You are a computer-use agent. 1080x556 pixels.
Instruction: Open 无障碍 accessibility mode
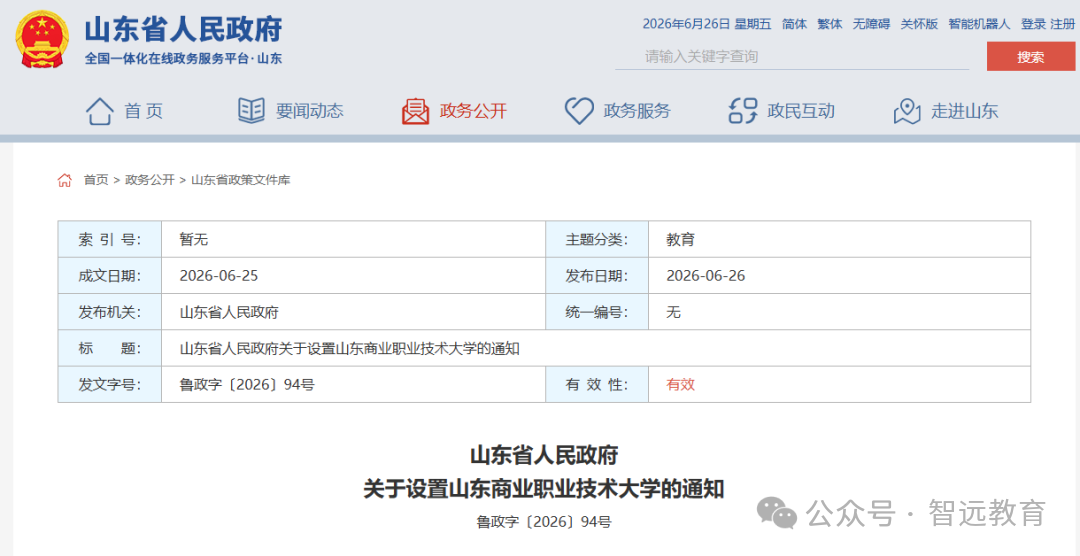pos(871,23)
